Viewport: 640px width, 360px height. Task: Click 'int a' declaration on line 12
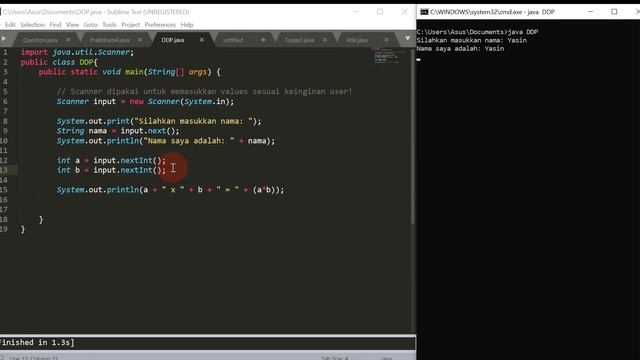(x=69, y=160)
